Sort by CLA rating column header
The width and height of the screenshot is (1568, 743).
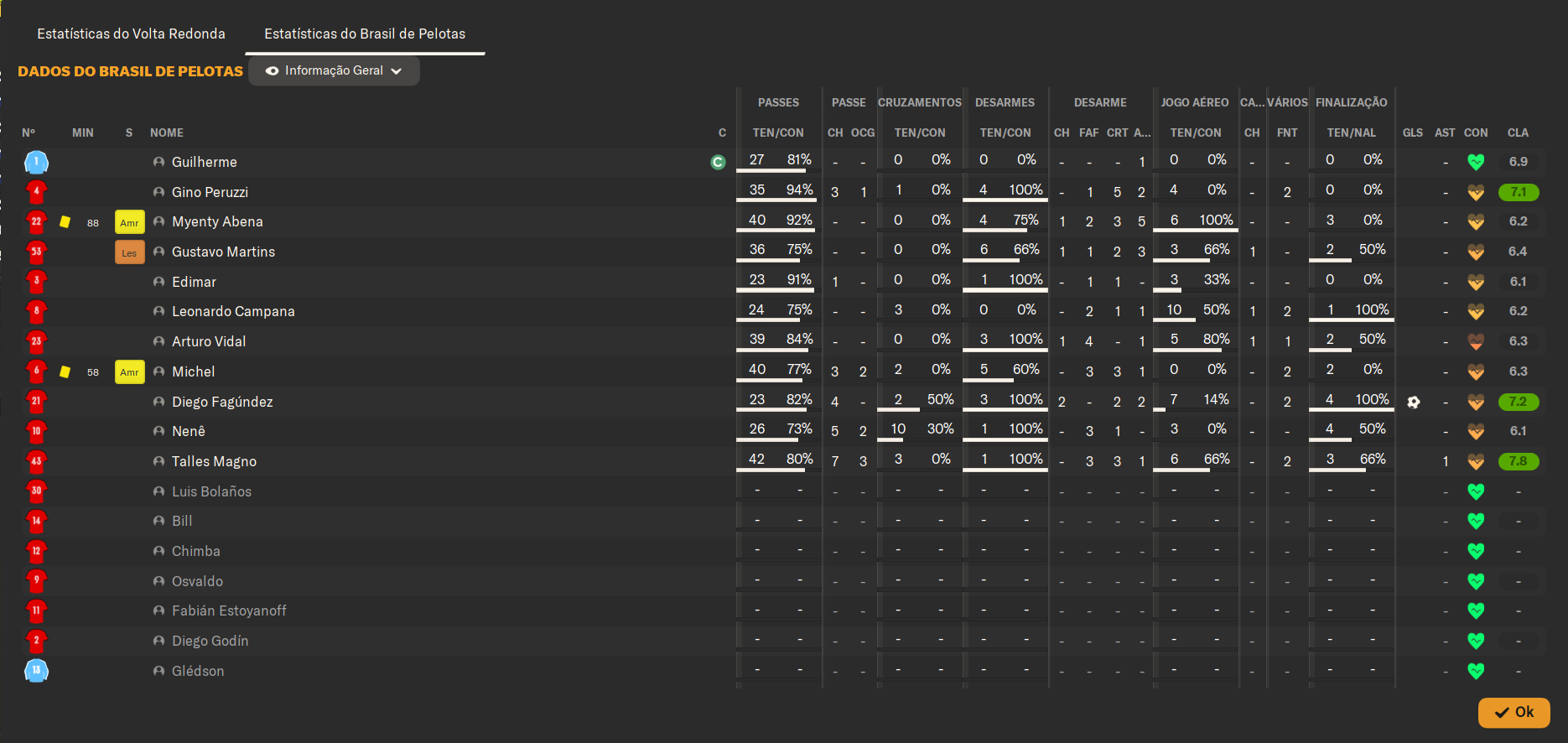[x=1518, y=132]
